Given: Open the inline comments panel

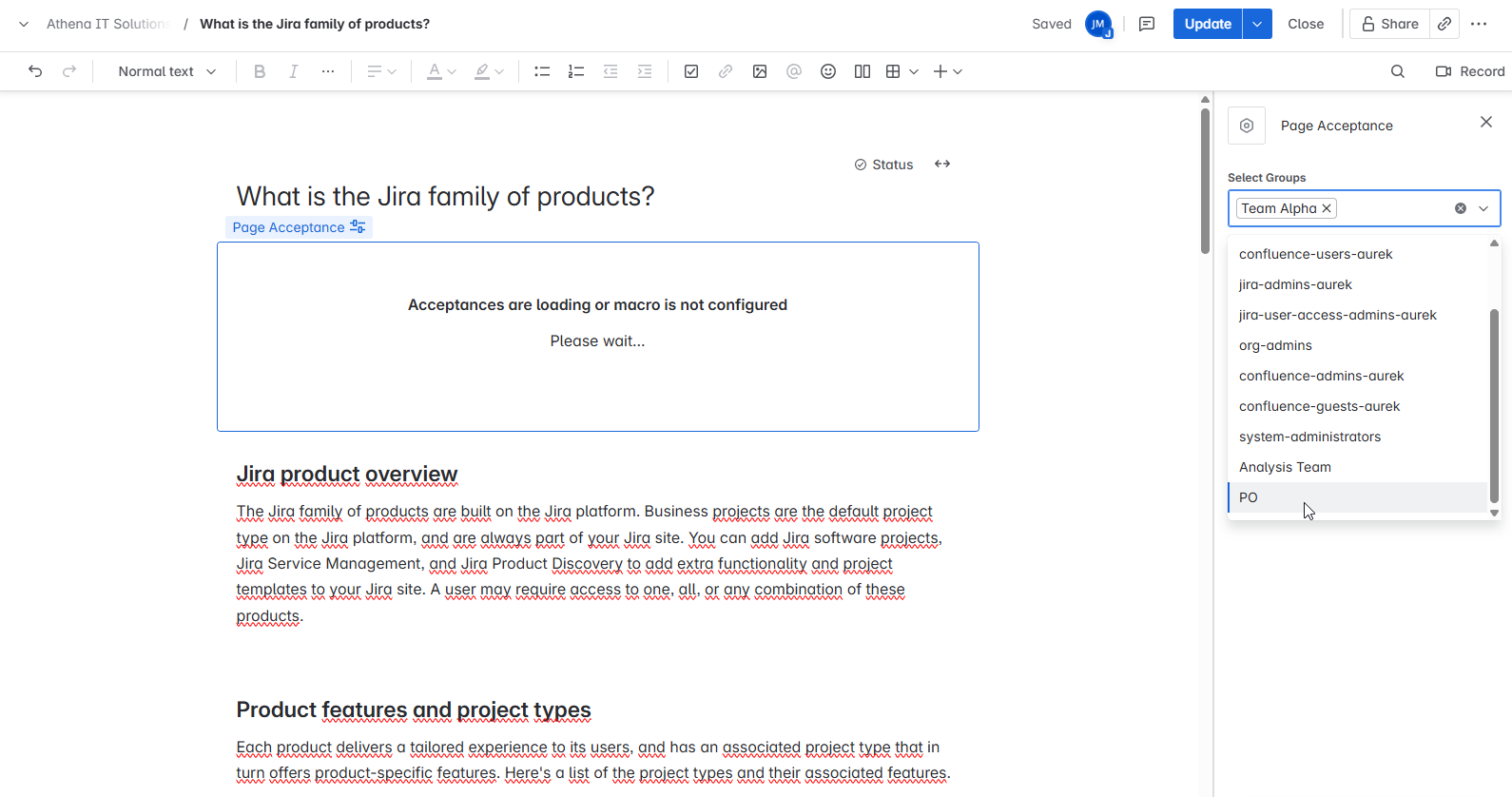Looking at the screenshot, I should pos(1147,24).
